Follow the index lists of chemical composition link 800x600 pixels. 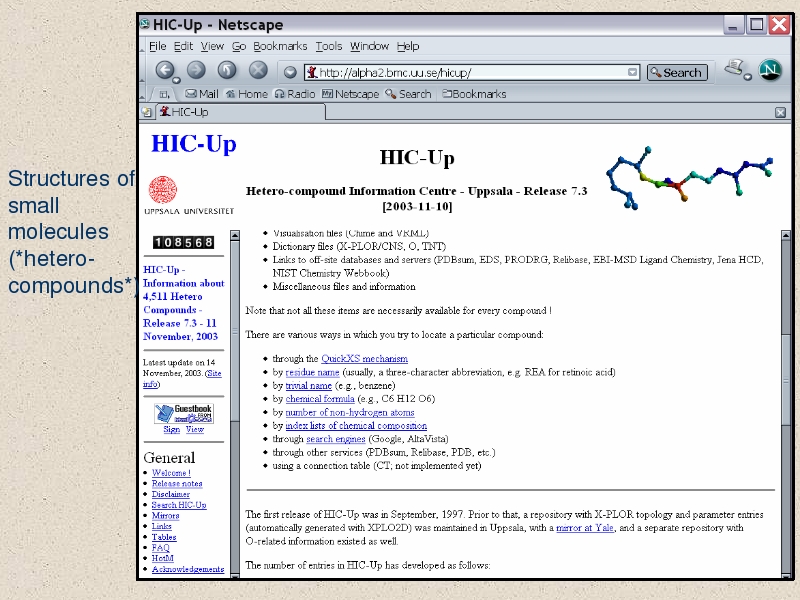[x=356, y=426]
